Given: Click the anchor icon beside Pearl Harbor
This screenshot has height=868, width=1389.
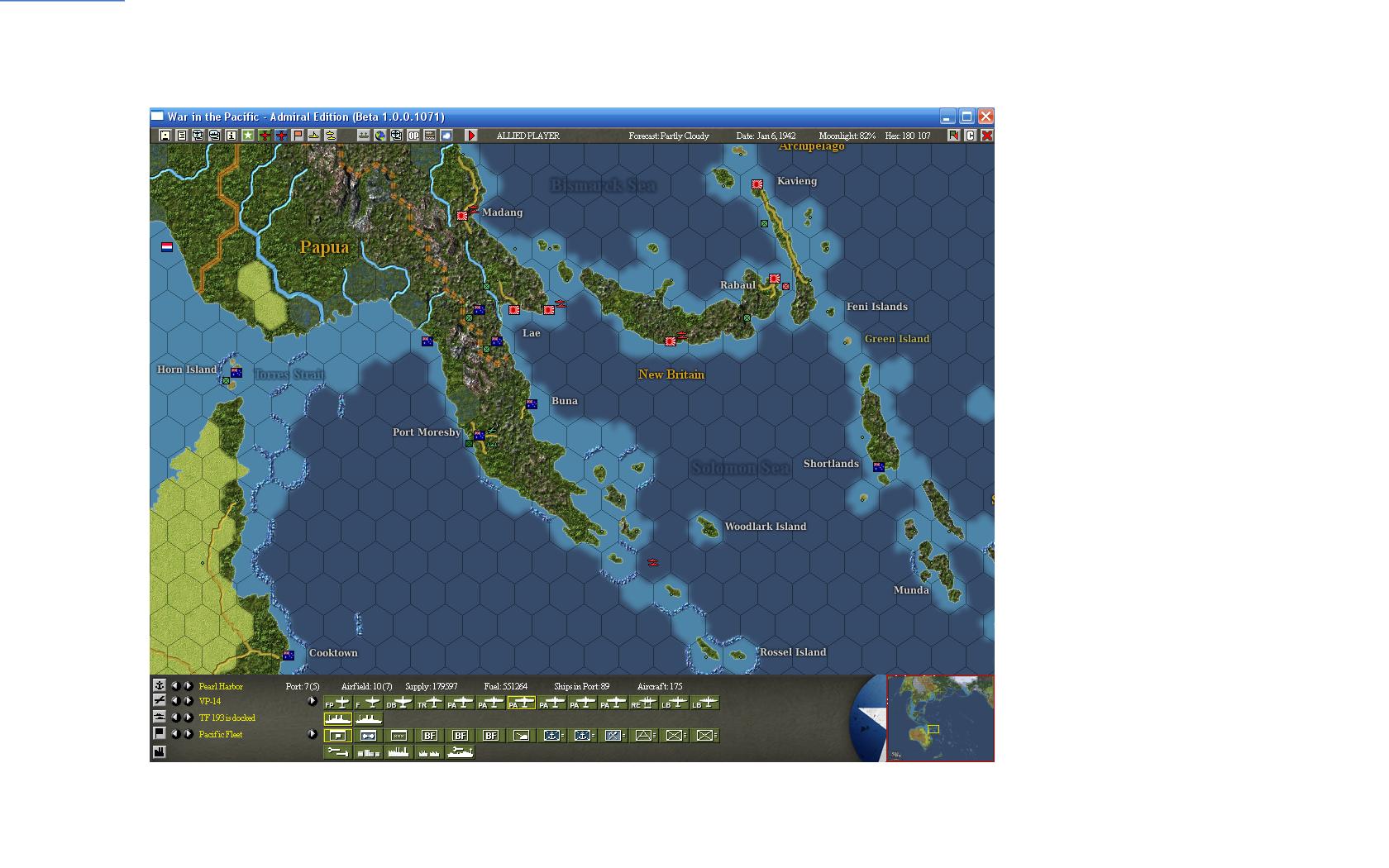Looking at the screenshot, I should [160, 685].
